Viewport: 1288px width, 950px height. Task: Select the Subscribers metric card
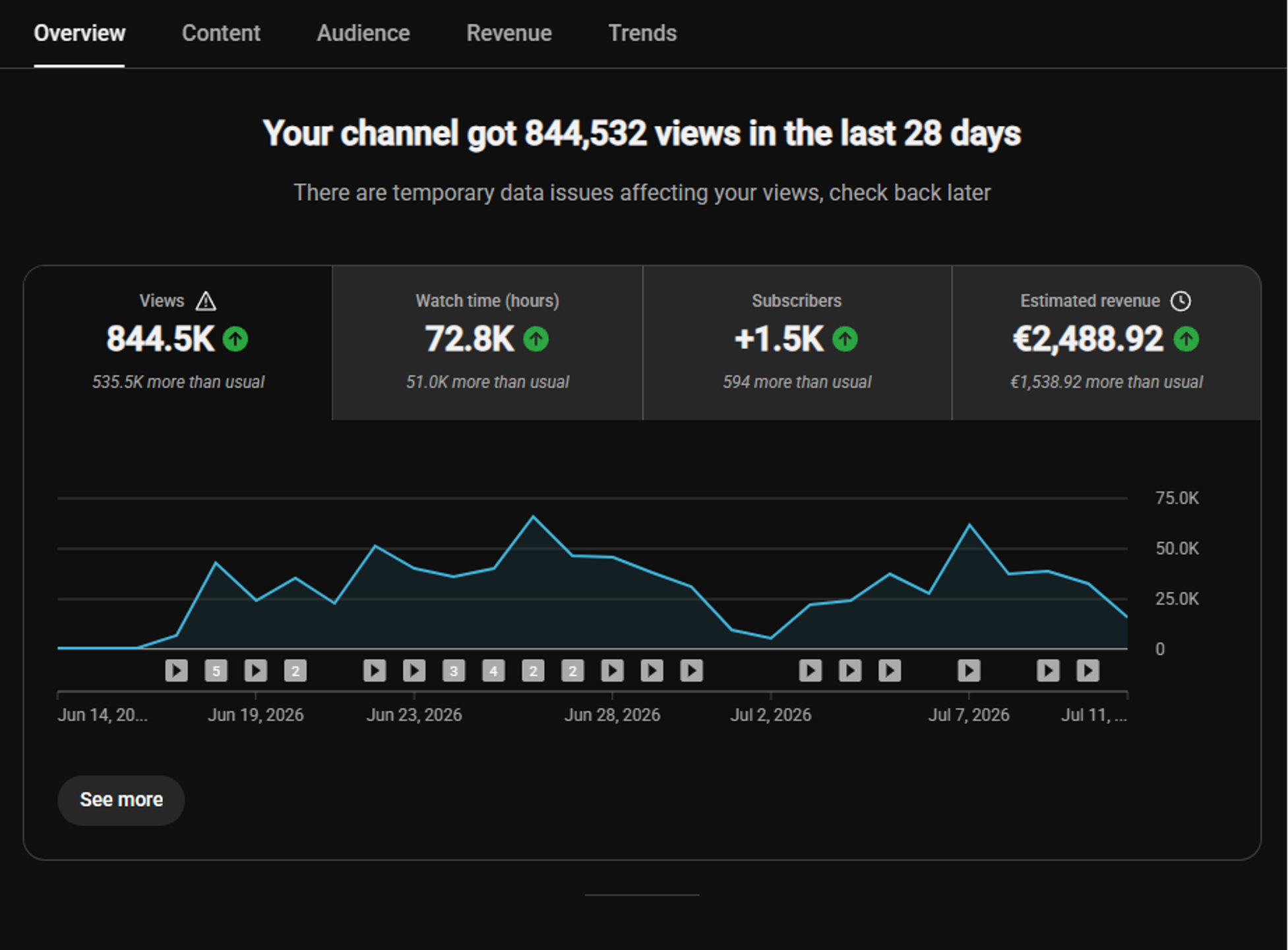pos(797,343)
